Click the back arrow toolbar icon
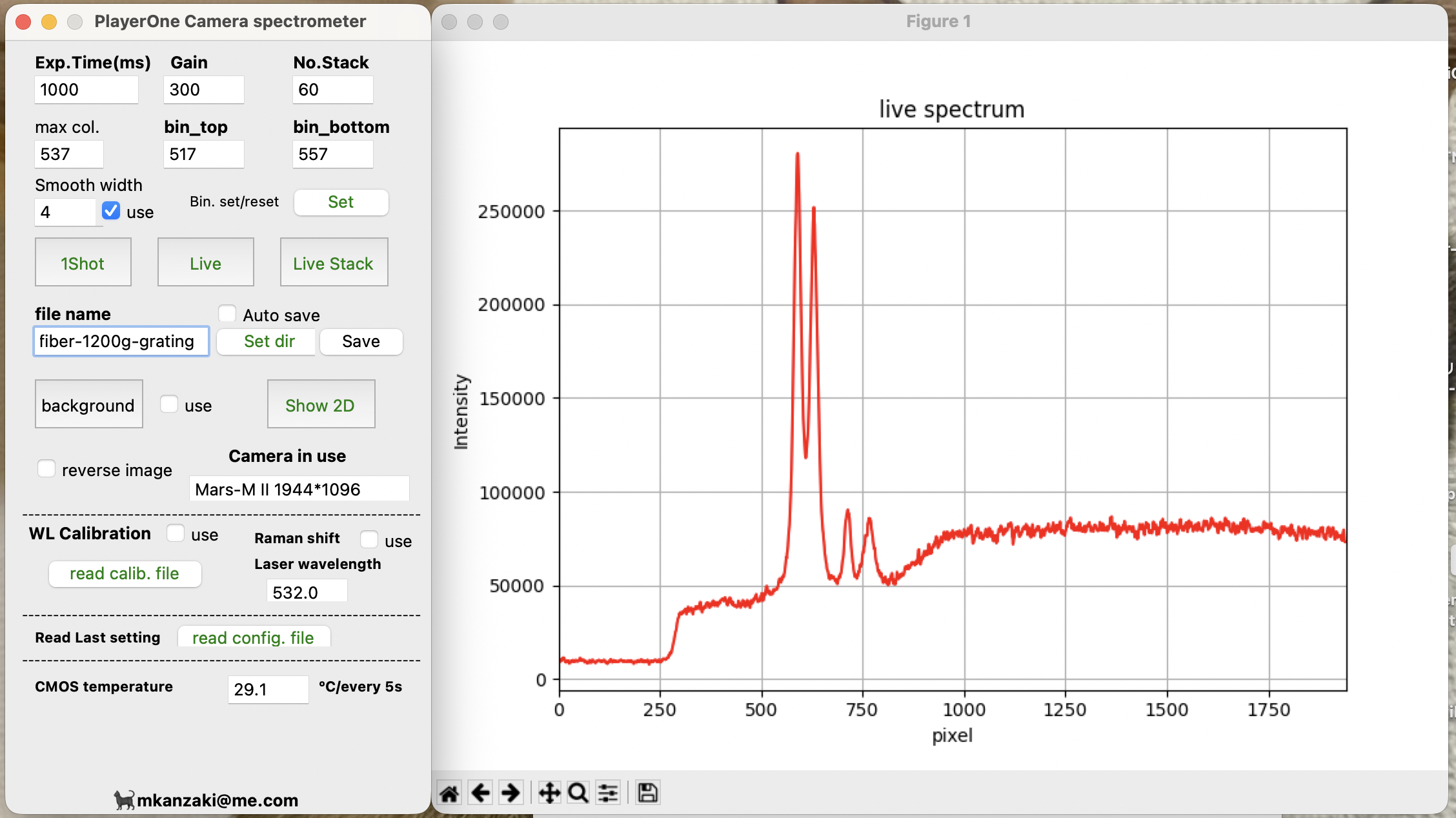 click(x=480, y=792)
